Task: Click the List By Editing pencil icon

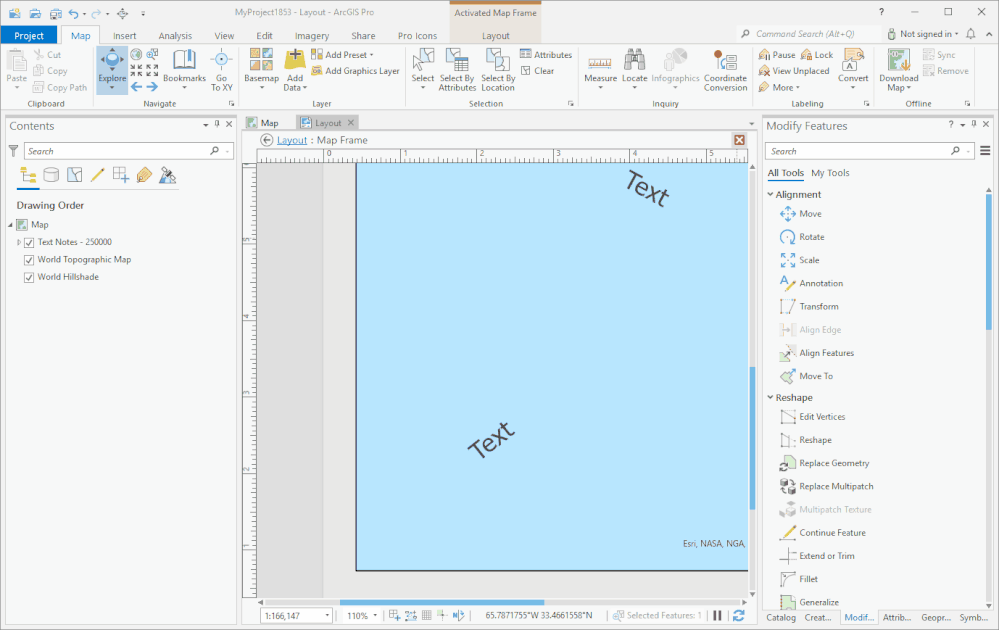Action: tap(97, 175)
